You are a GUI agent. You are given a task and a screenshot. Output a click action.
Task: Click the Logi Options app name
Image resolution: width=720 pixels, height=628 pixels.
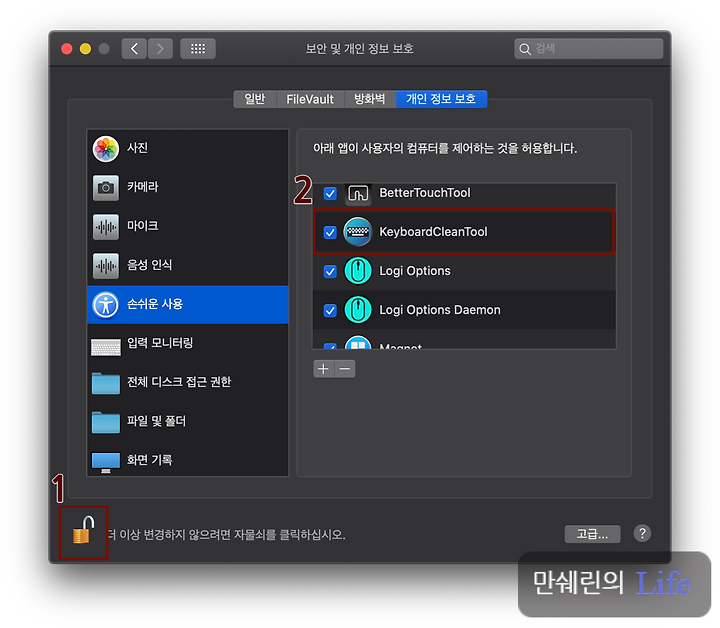[415, 271]
